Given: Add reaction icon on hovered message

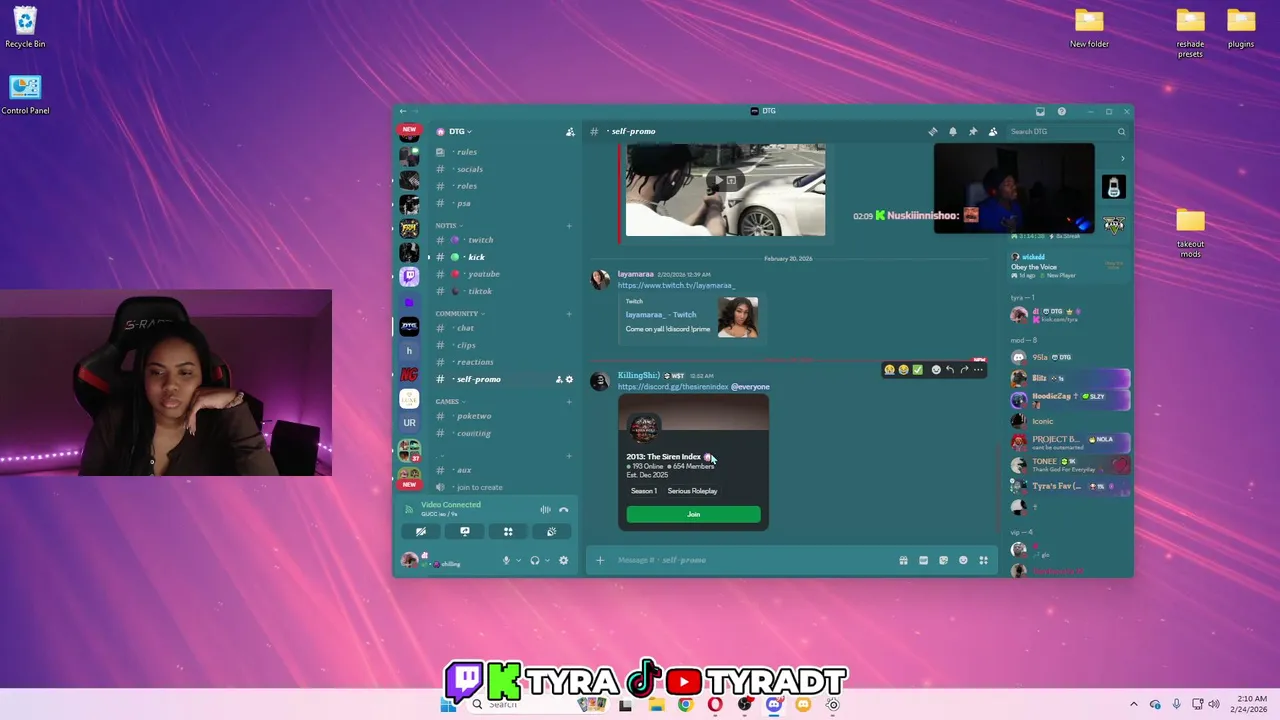Looking at the screenshot, I should [x=936, y=370].
